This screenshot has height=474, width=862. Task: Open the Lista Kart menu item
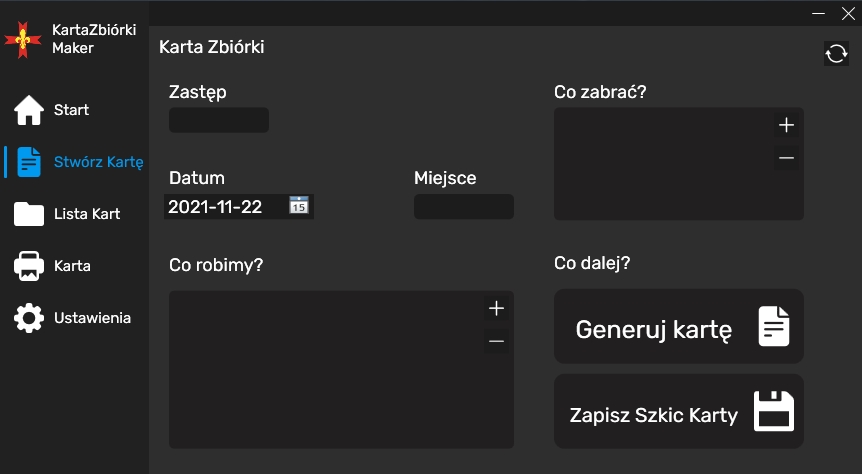86,214
